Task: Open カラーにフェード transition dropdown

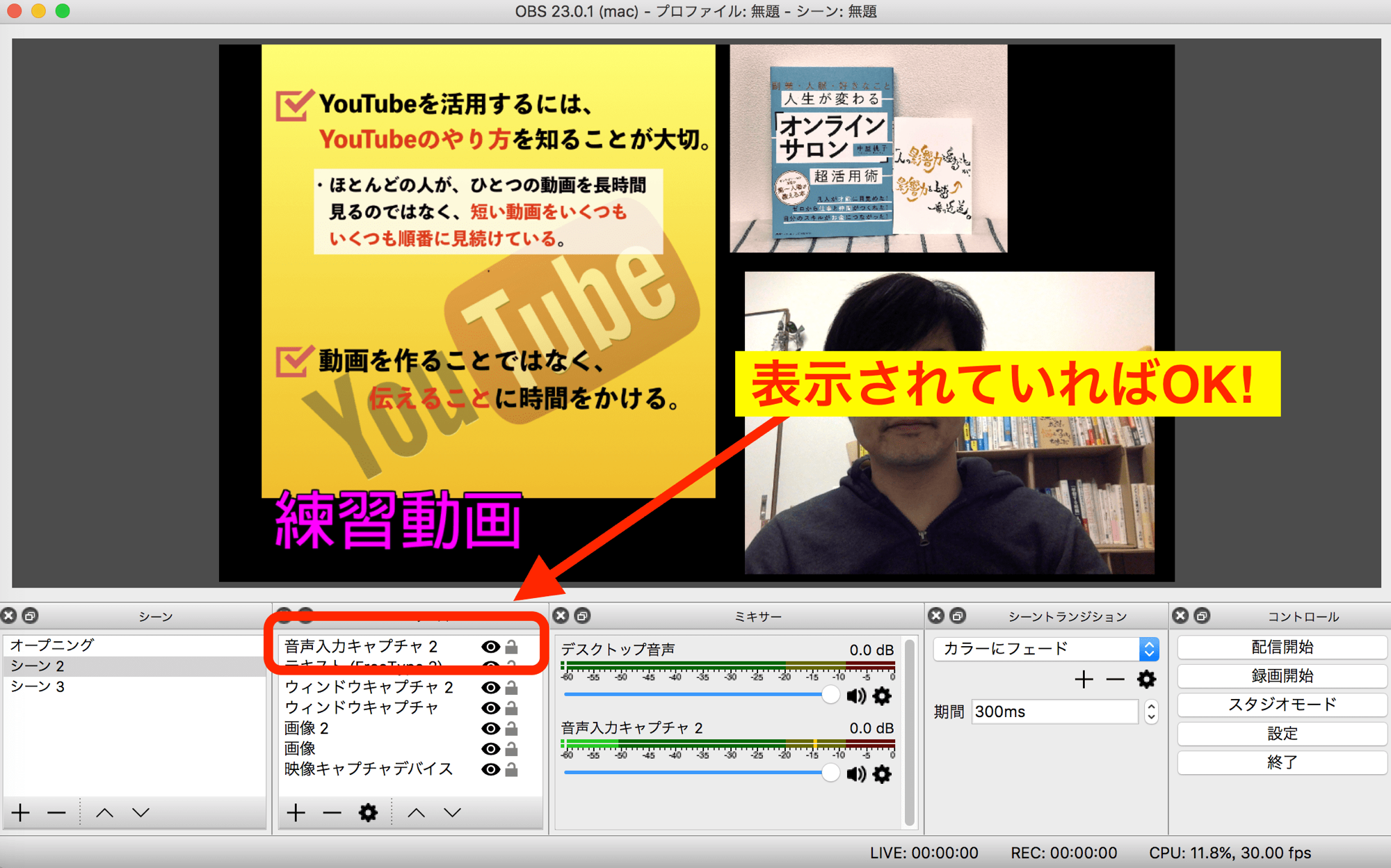Action: [x=1046, y=648]
